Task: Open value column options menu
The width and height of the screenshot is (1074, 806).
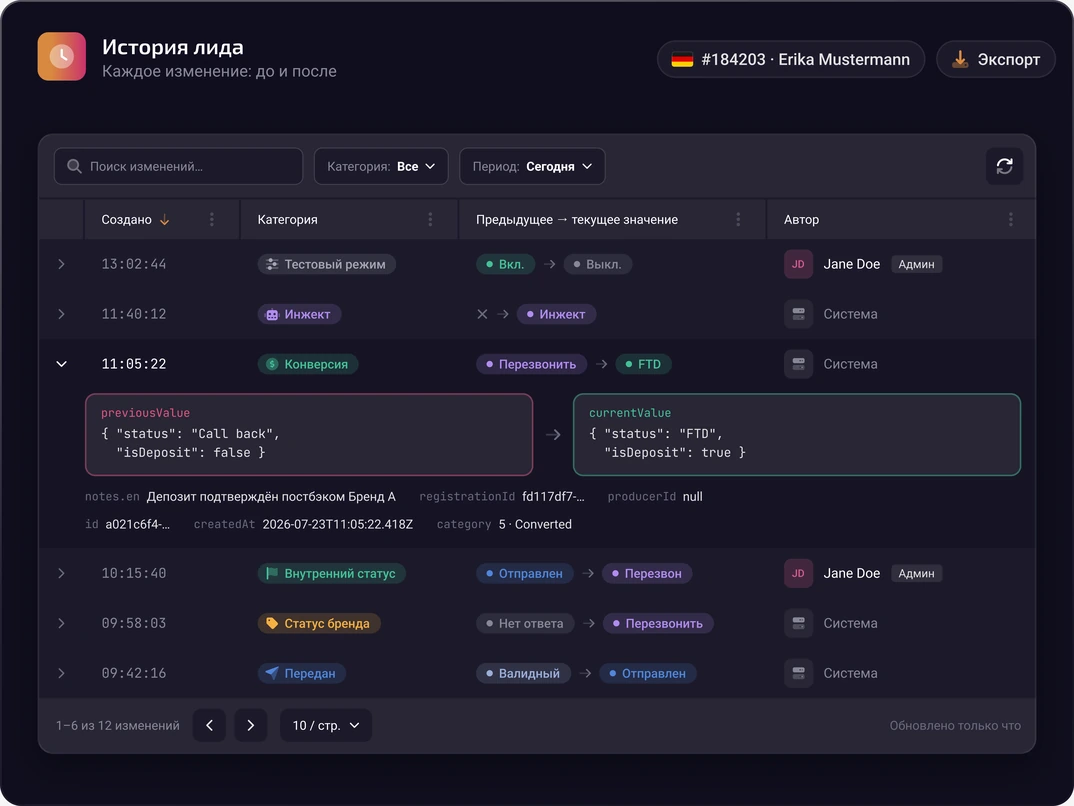Action: click(x=738, y=220)
